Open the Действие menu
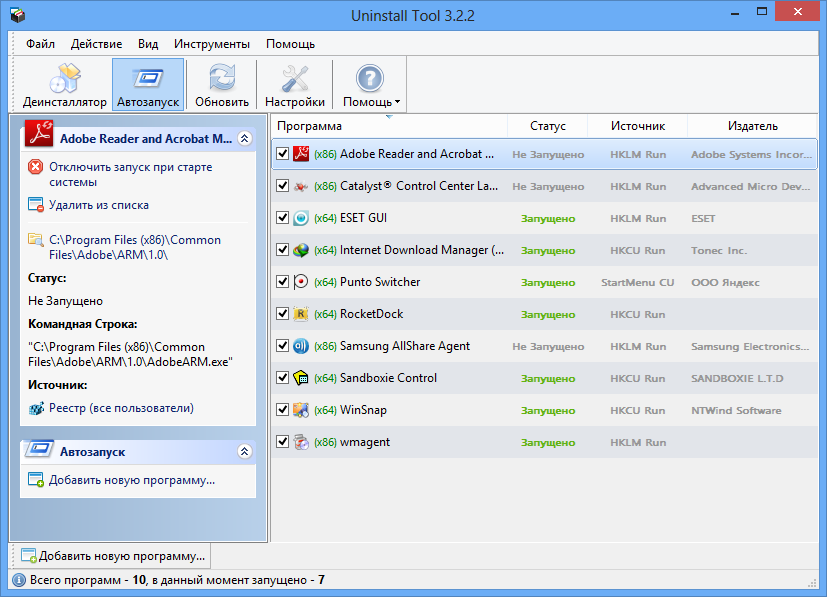The image size is (827, 597). [97, 44]
